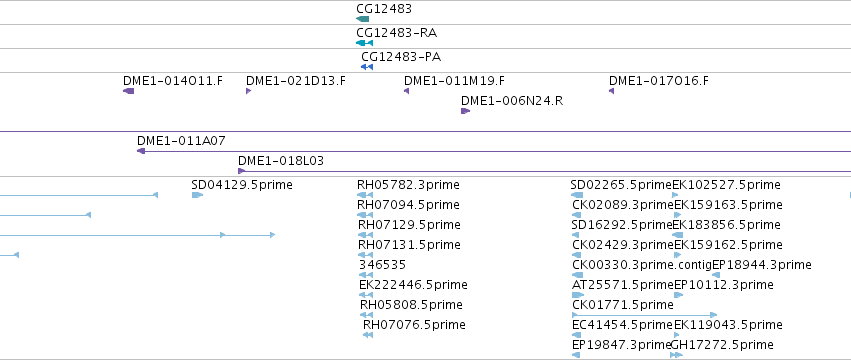Viewport: 851px width, 360px height.
Task: Click the SD04129.5prime EST glyph
Action: (x=197, y=195)
